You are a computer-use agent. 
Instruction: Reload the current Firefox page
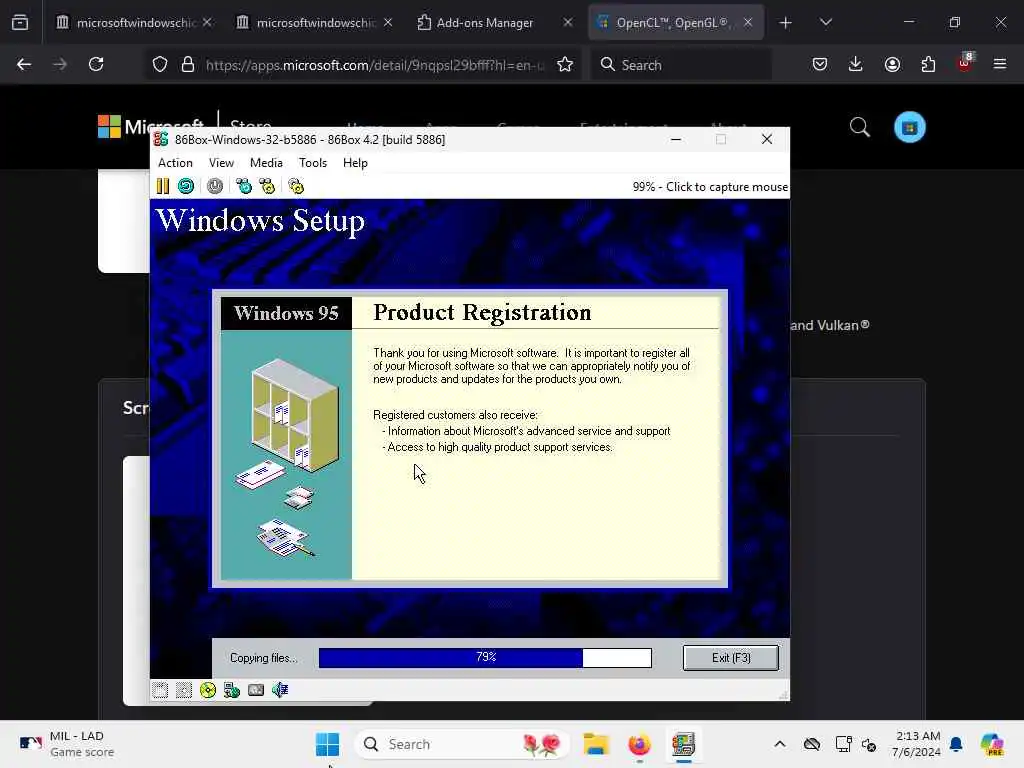(96, 64)
